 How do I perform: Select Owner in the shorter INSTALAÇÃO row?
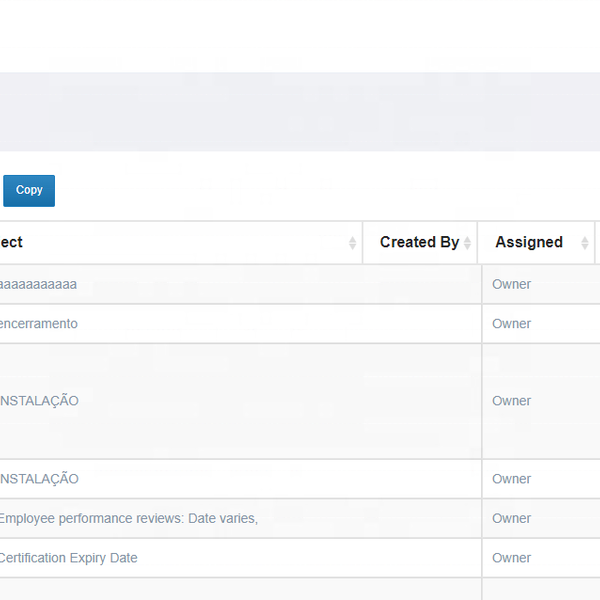[x=511, y=479]
